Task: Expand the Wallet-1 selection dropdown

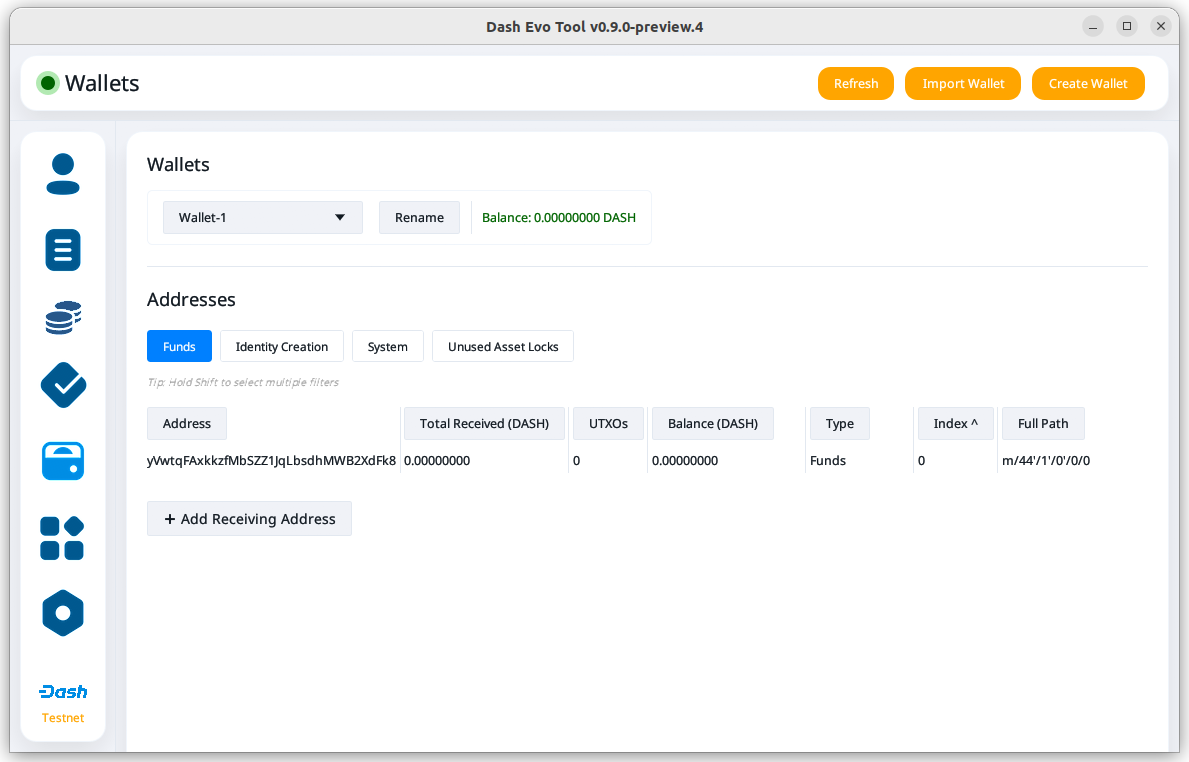Action: (262, 217)
